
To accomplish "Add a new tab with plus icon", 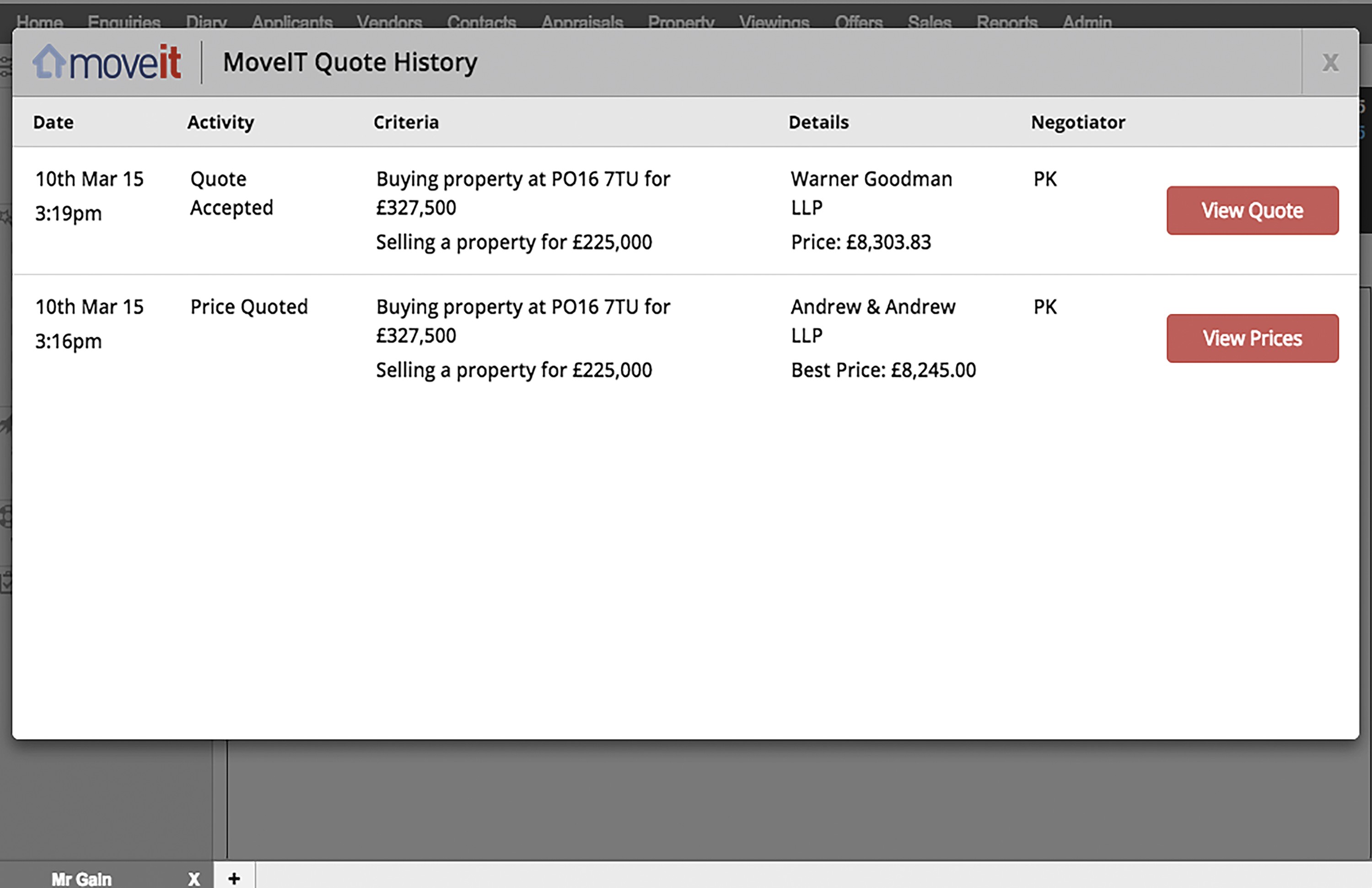I will click(x=234, y=877).
